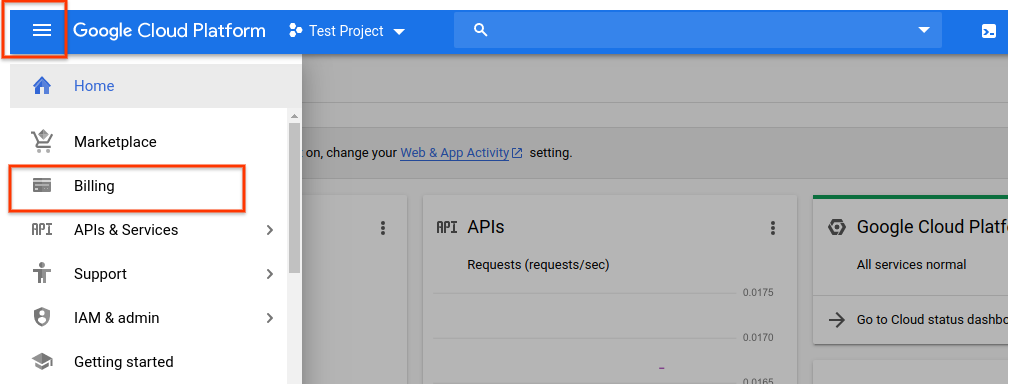Expand the search bar dropdown arrow

tap(924, 30)
